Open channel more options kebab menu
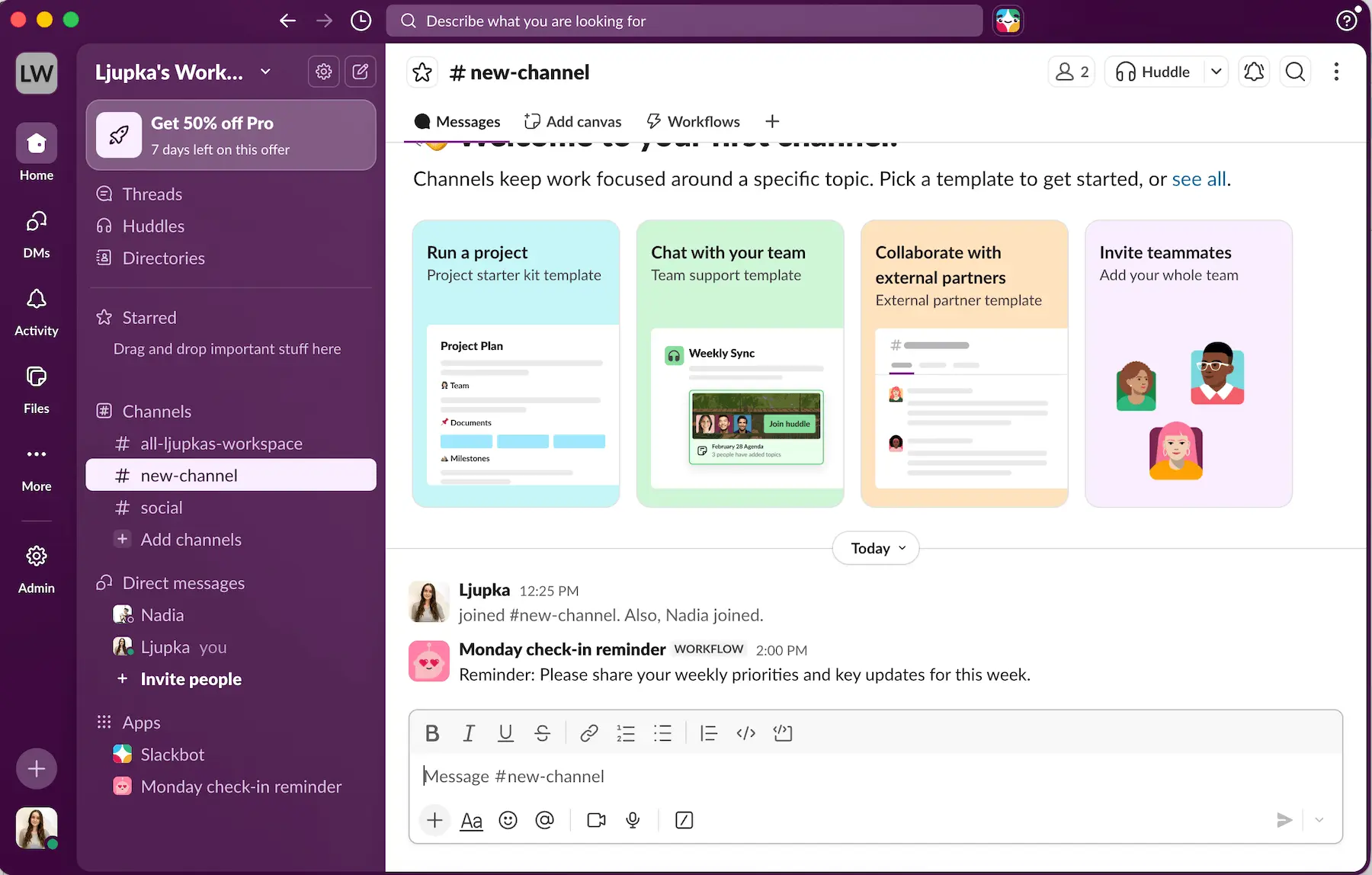 [x=1336, y=72]
